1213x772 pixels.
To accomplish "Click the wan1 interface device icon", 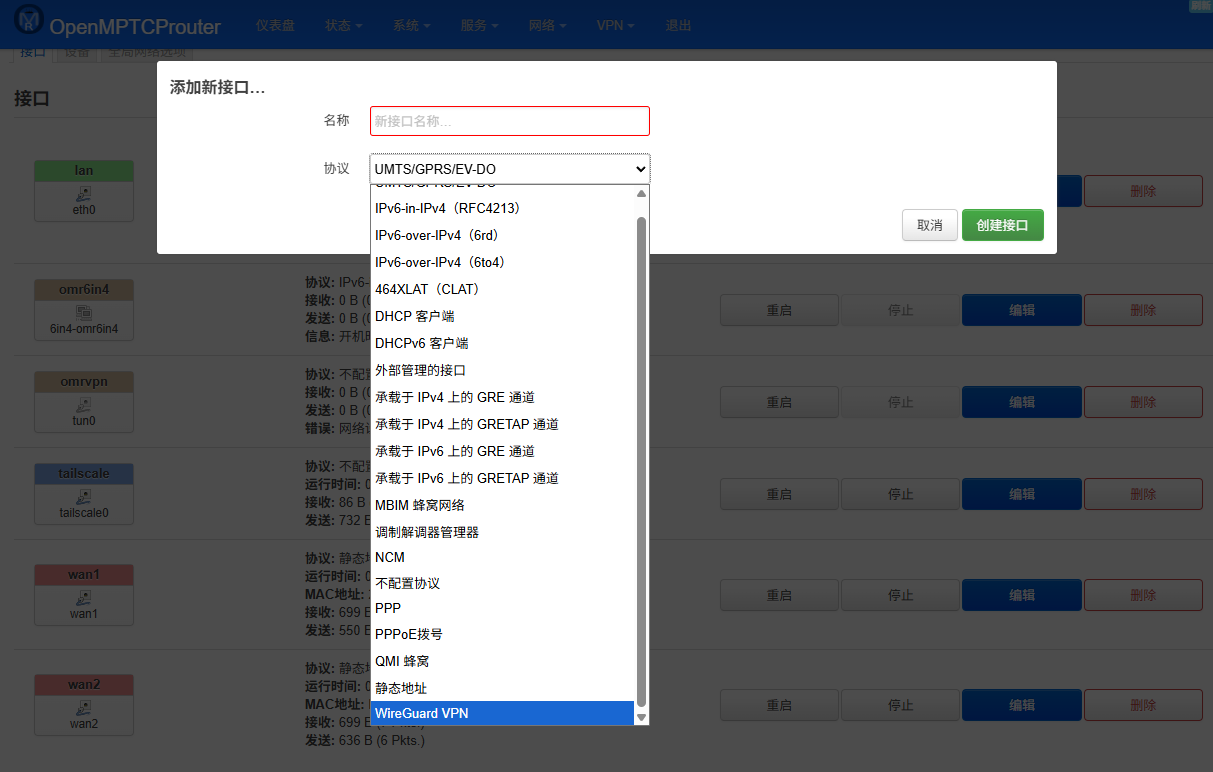I will click(84, 597).
